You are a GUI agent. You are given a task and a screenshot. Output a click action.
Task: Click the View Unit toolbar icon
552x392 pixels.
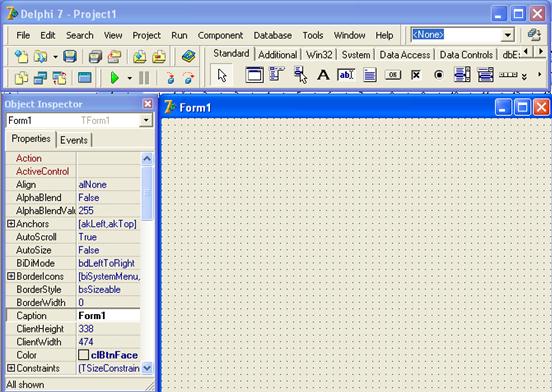point(21,78)
